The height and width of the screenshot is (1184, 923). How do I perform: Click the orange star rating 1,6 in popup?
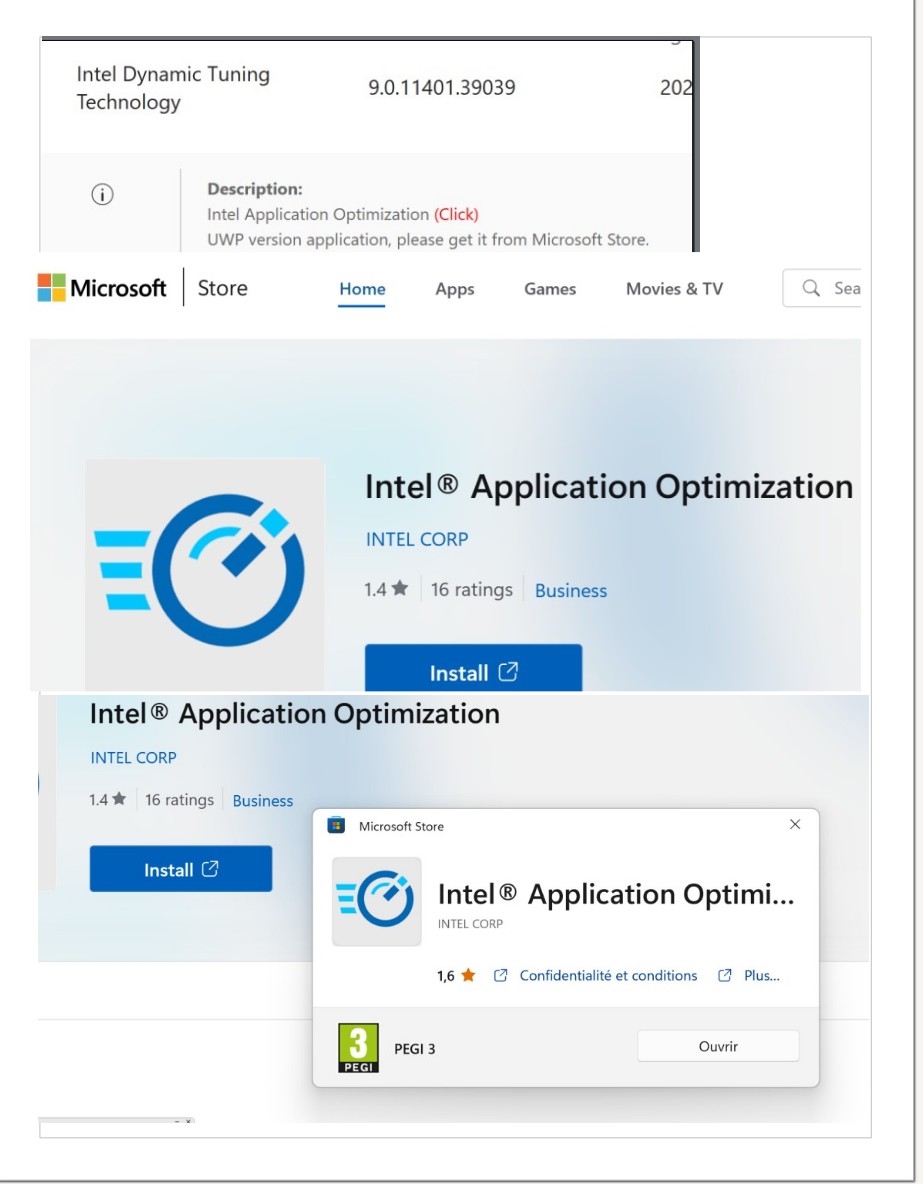456,976
